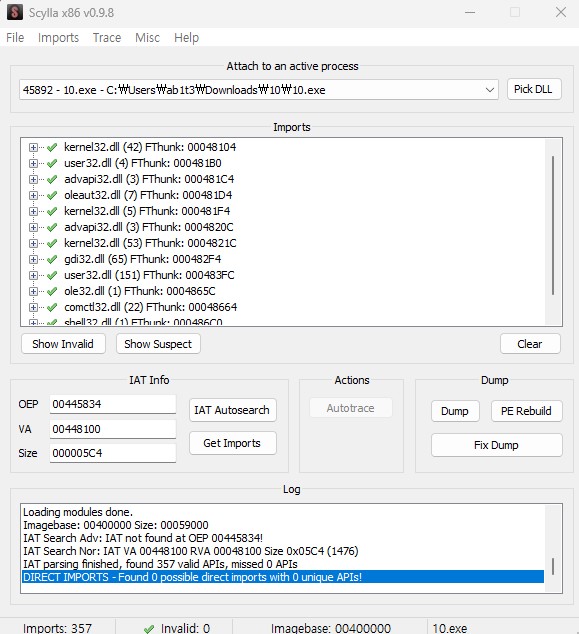Screen dimensions: 579x634
Task: Open the File menu
Action: coord(15,38)
